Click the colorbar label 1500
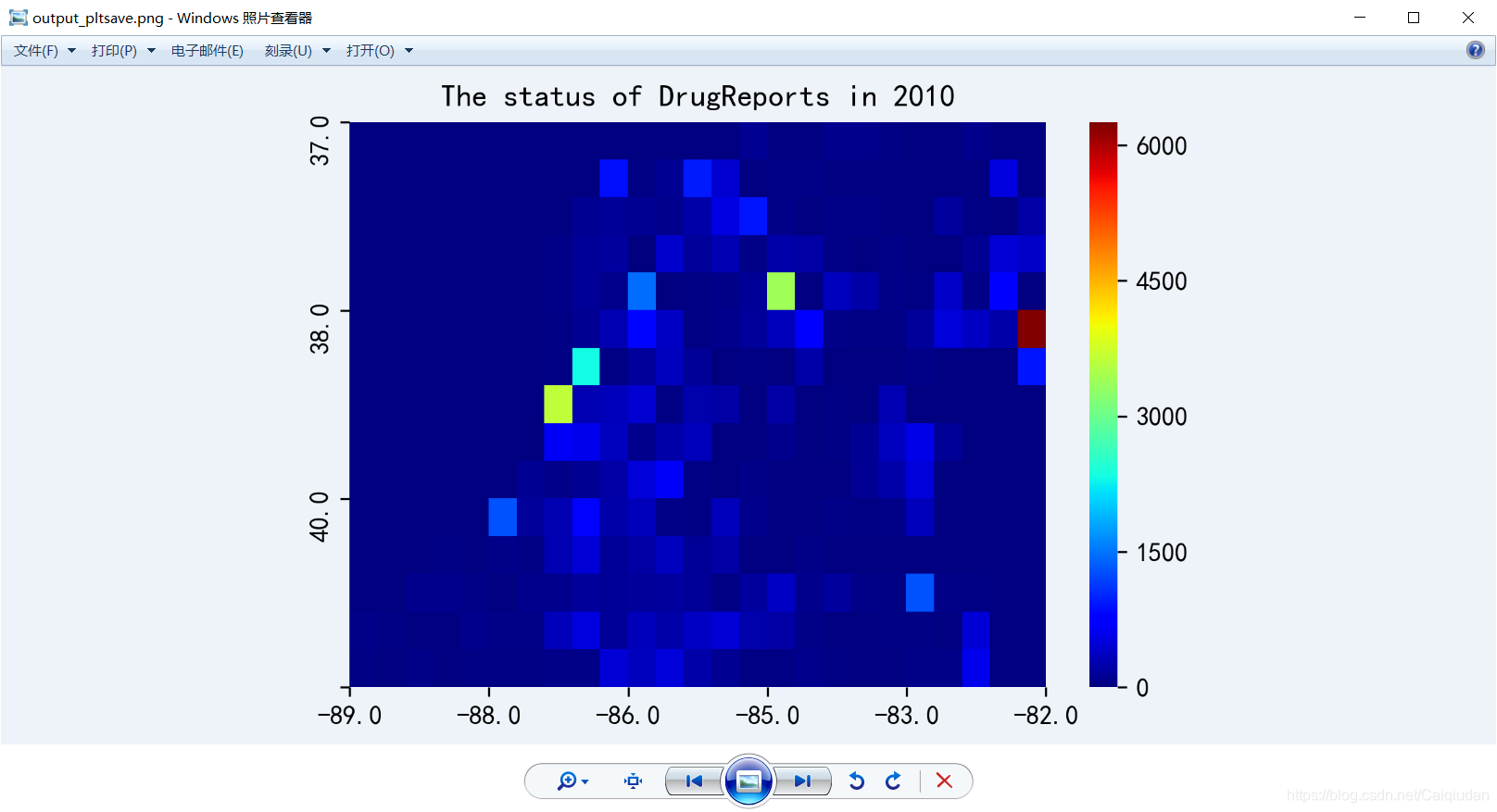This screenshot has height=812, width=1497. (1162, 553)
